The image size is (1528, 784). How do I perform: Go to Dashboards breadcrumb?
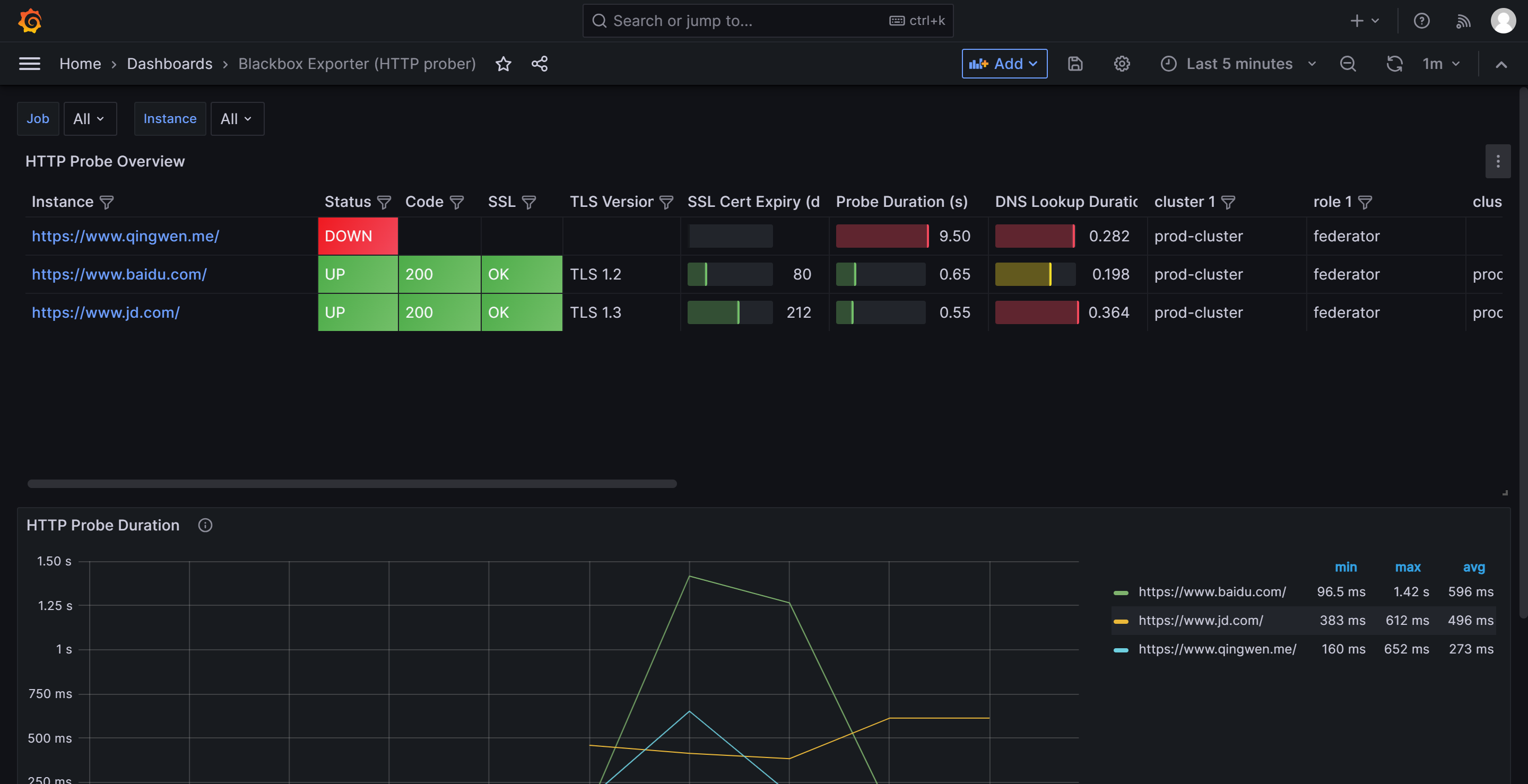(170, 64)
